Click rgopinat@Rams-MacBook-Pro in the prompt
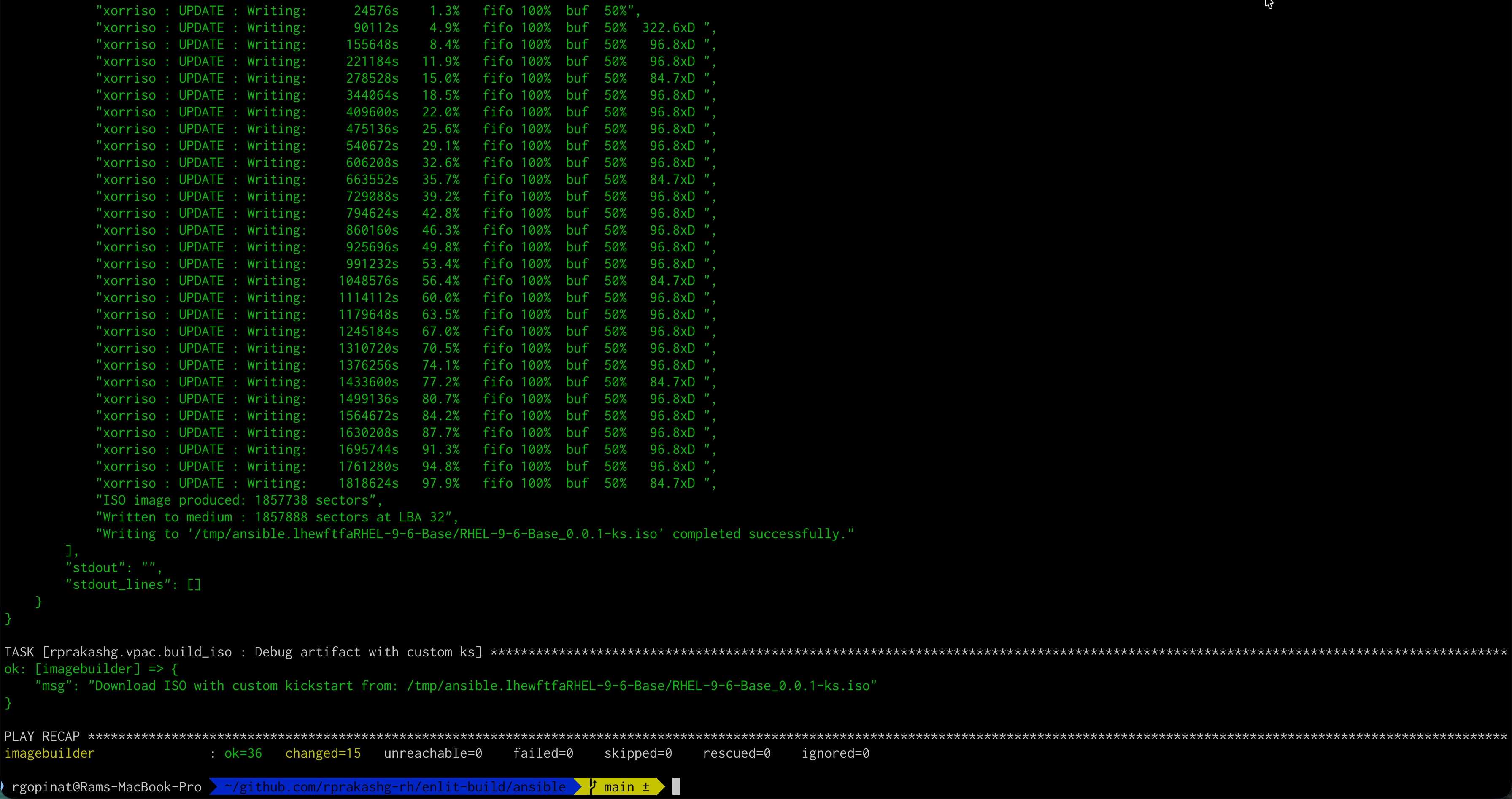This screenshot has height=799, width=1512. [106, 787]
